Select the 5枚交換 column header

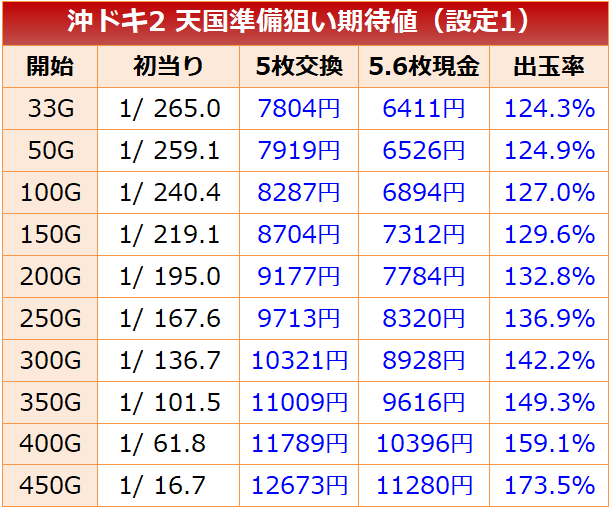point(299,66)
